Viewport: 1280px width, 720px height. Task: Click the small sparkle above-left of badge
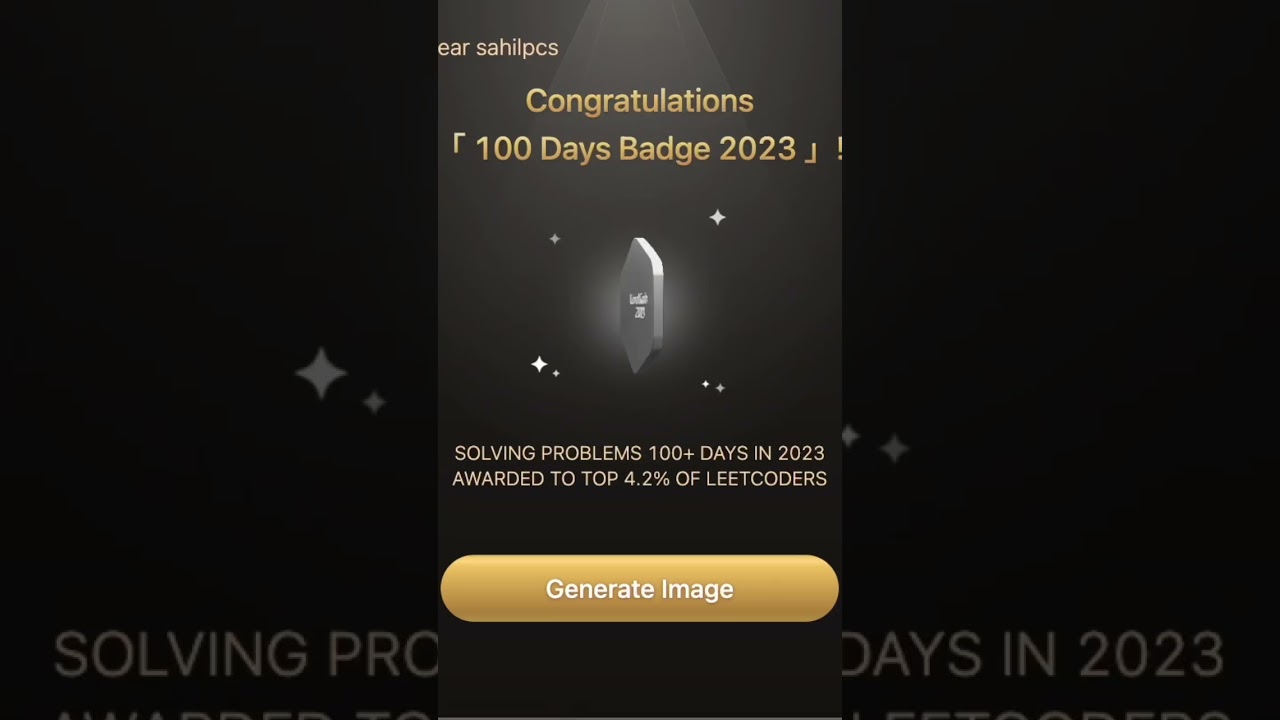[x=555, y=239]
